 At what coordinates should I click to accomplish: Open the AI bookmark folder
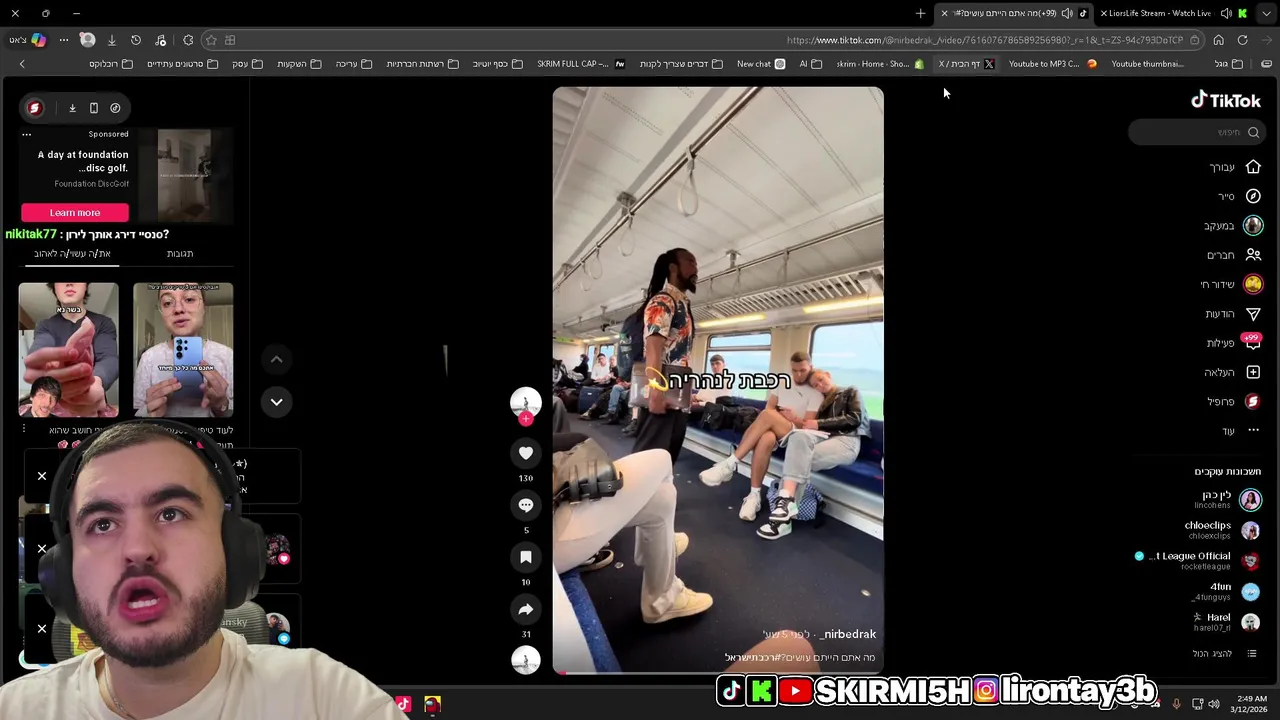point(810,64)
